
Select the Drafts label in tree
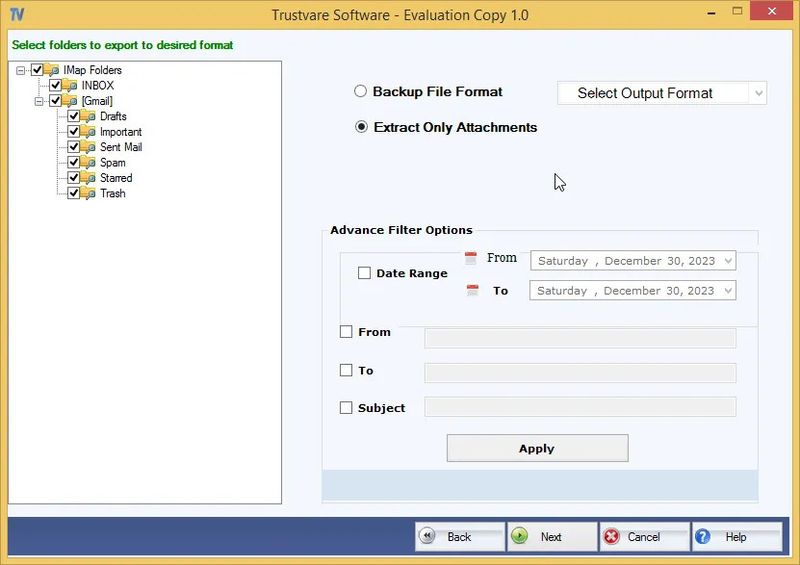click(113, 116)
